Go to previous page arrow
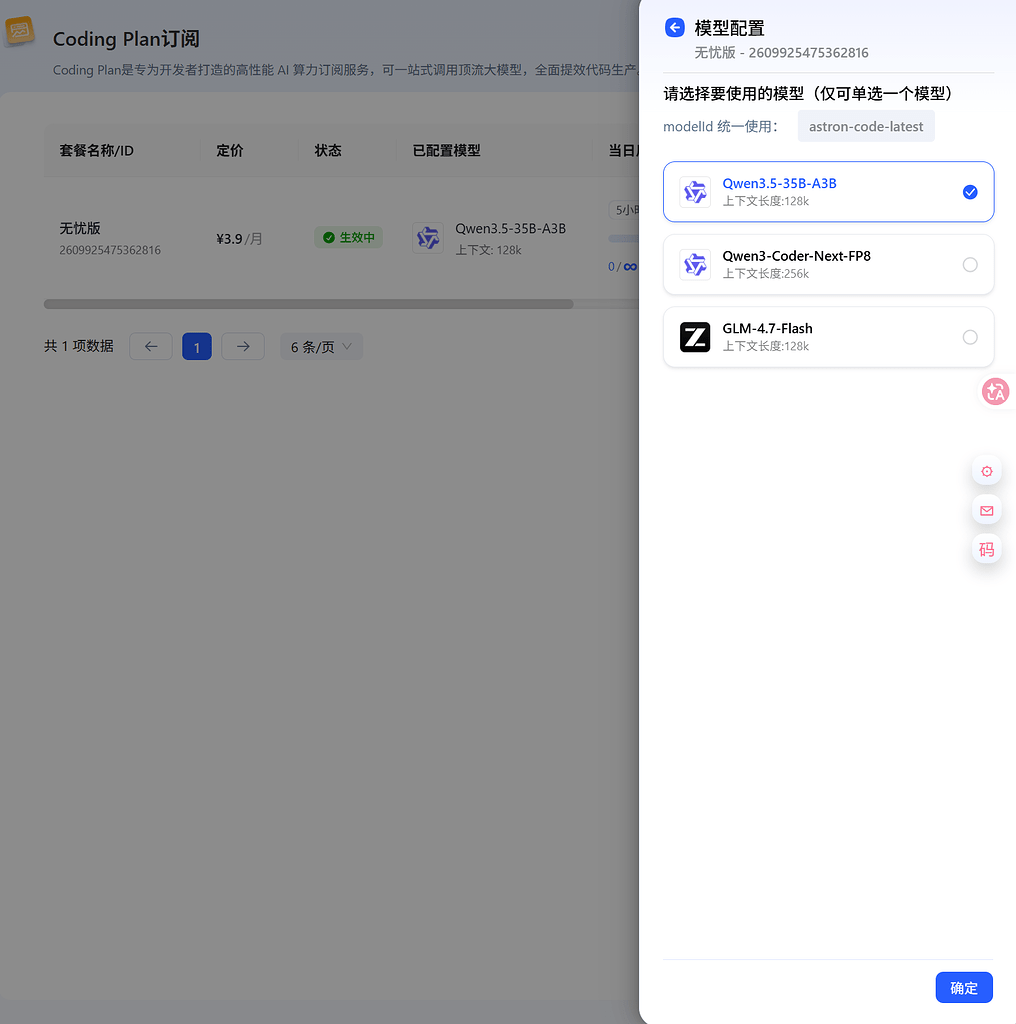This screenshot has width=1016, height=1024. pyautogui.click(x=151, y=347)
